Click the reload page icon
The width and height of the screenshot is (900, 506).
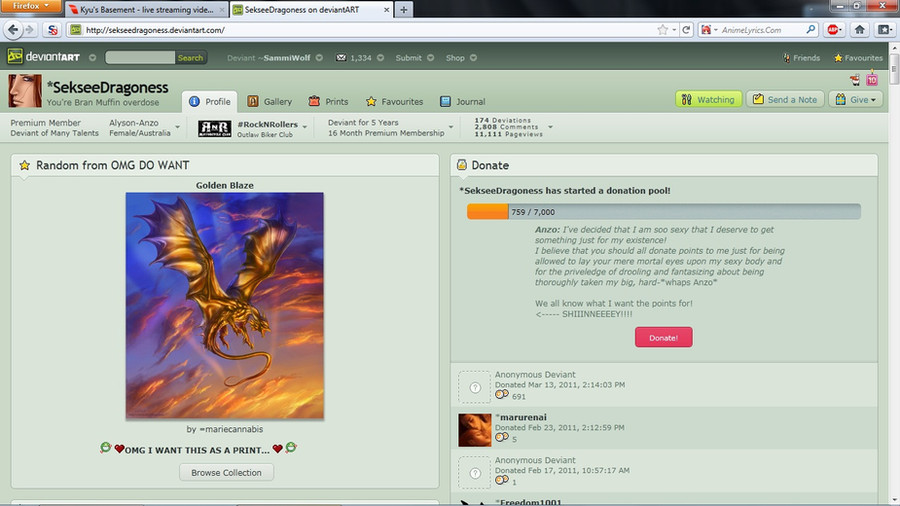[x=686, y=30]
